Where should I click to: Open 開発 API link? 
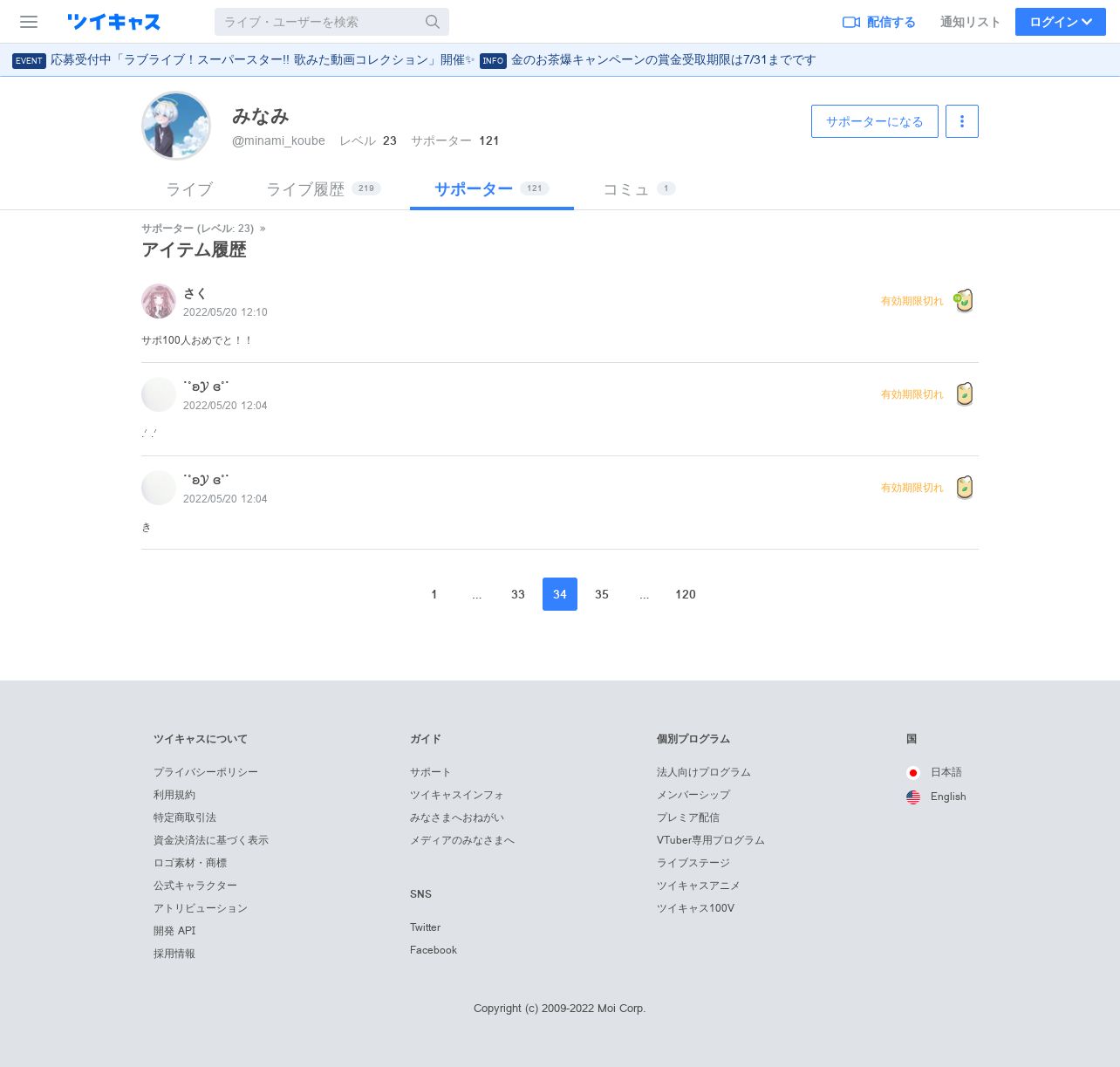(x=174, y=931)
